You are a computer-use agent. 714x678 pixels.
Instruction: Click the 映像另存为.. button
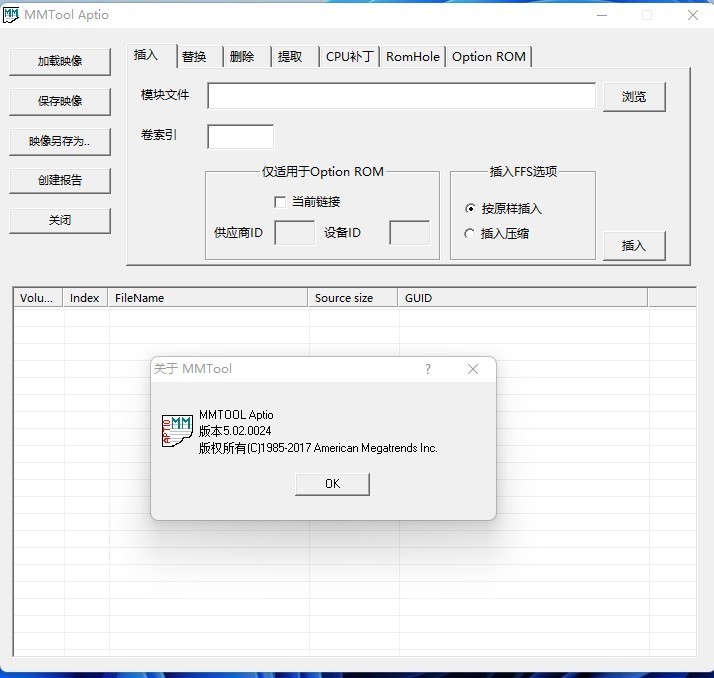(x=60, y=141)
